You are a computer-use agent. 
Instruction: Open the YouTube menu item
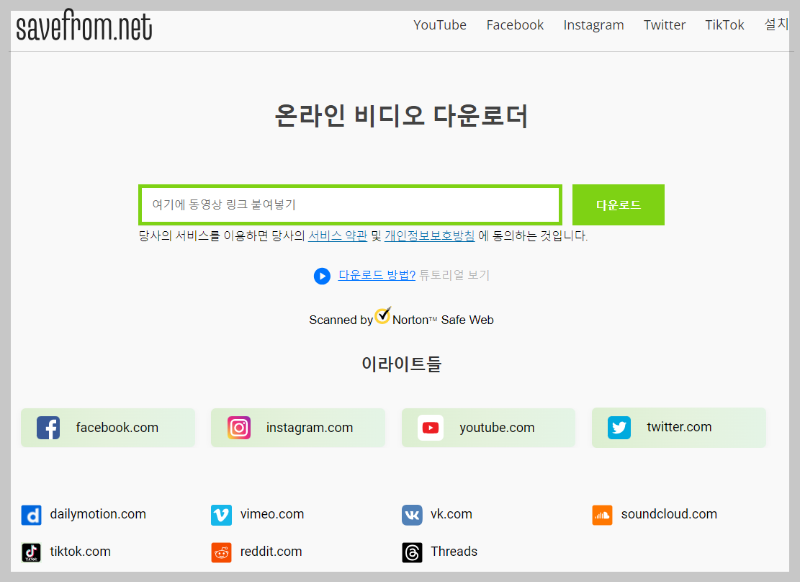[x=440, y=25]
